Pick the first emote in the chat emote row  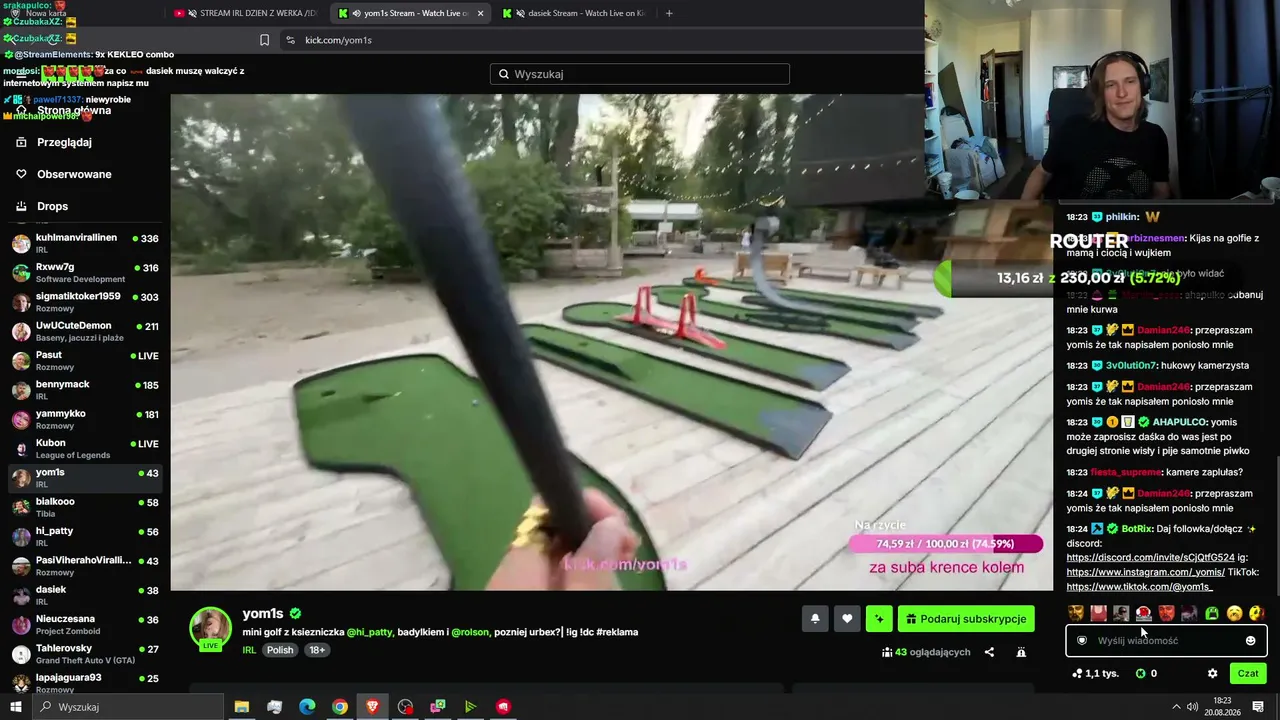1076,613
